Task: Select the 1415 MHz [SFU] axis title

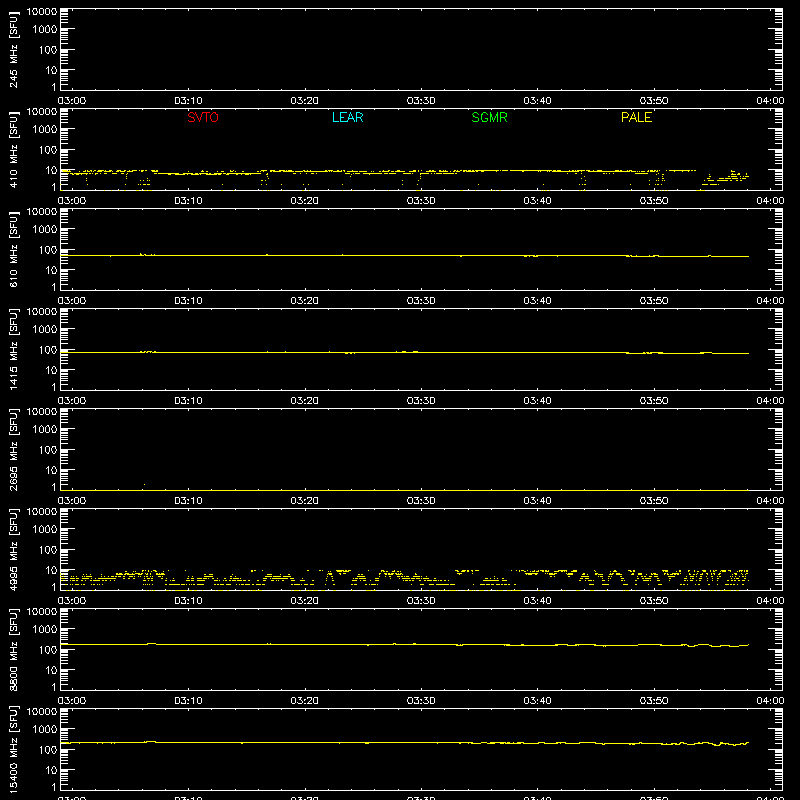Action: [13, 349]
